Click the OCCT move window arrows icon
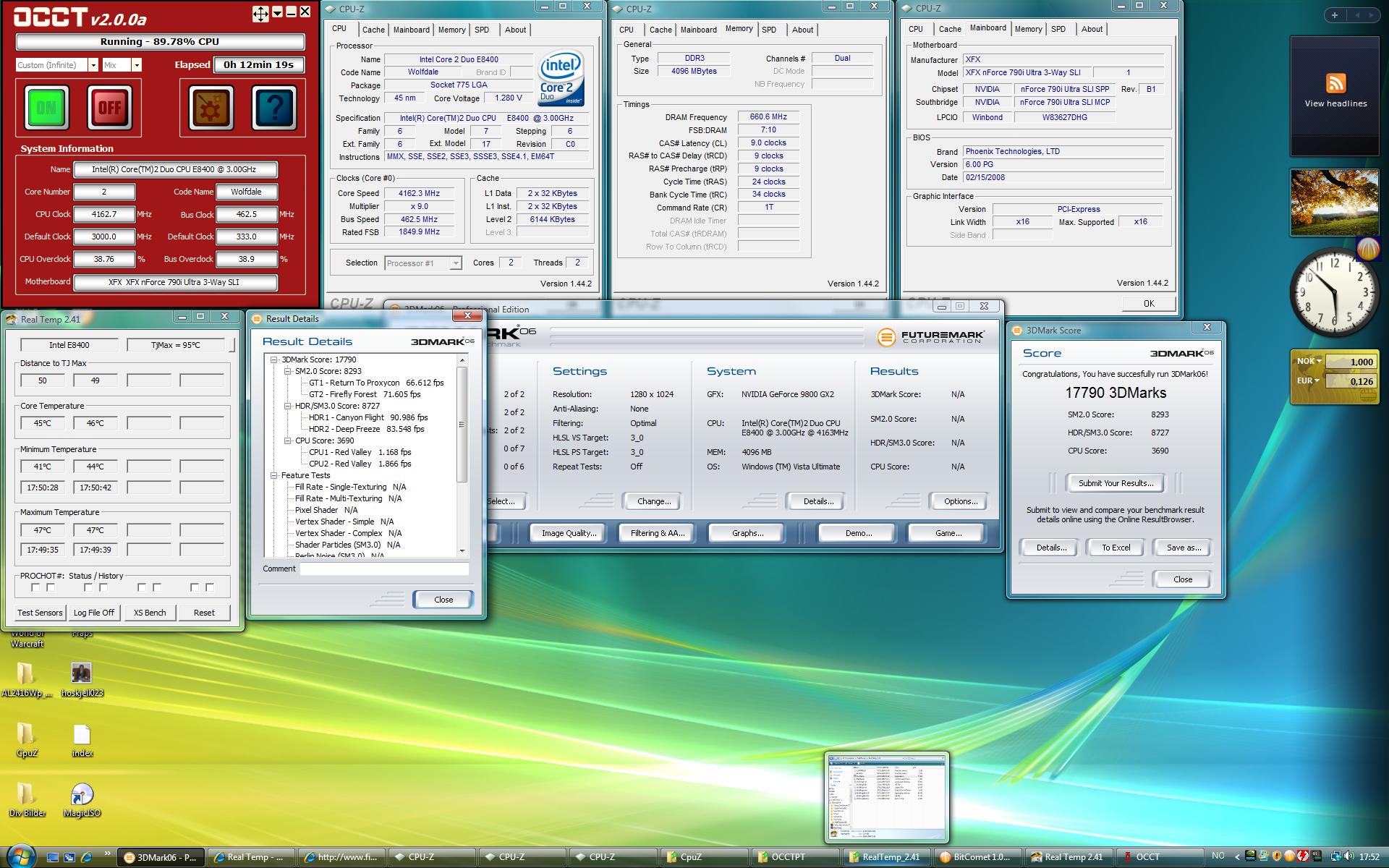 coord(260,13)
